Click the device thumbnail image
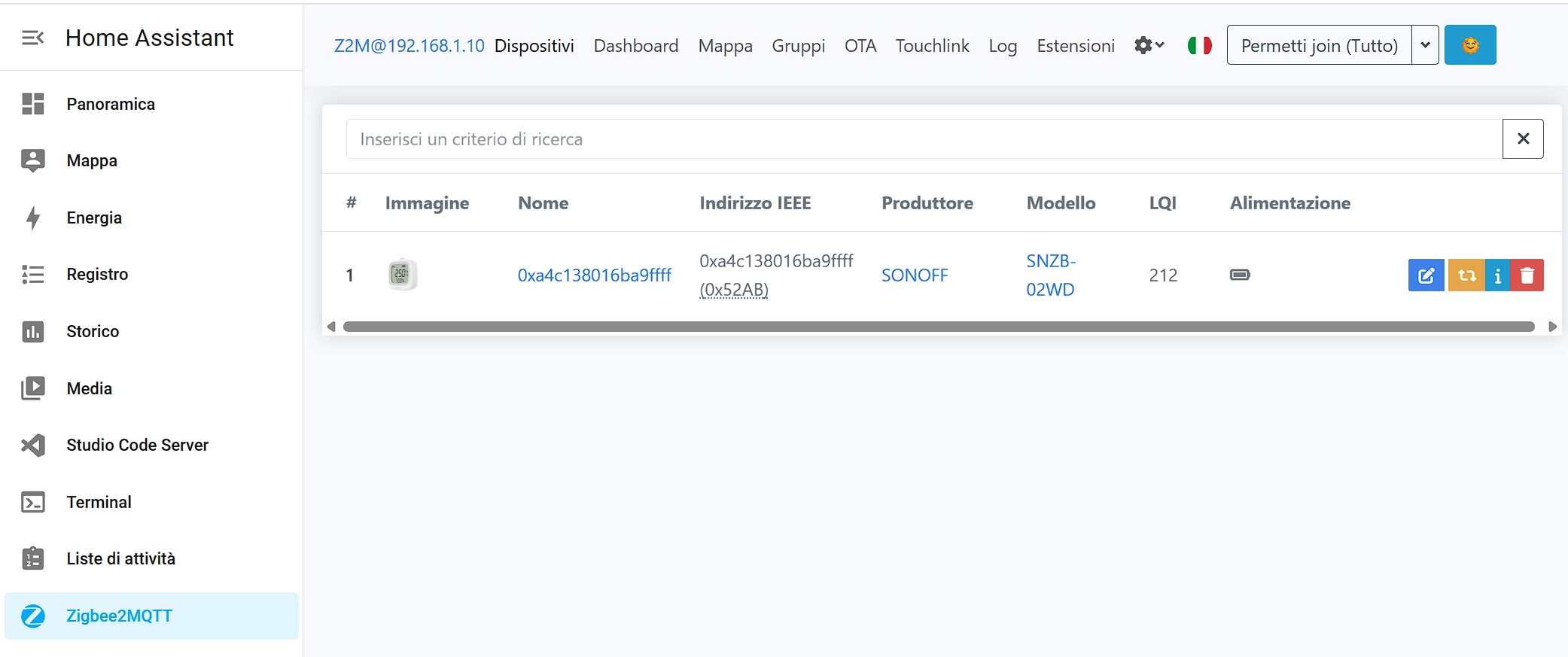This screenshot has height=657, width=1568. click(x=402, y=275)
